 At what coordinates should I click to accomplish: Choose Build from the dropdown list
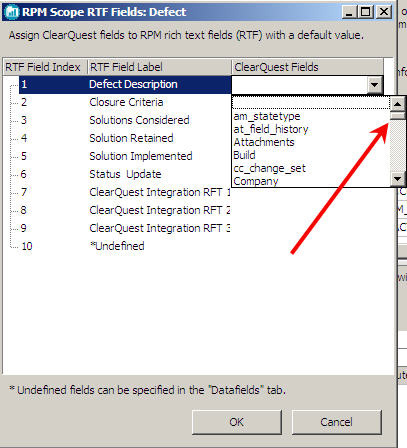click(x=311, y=155)
